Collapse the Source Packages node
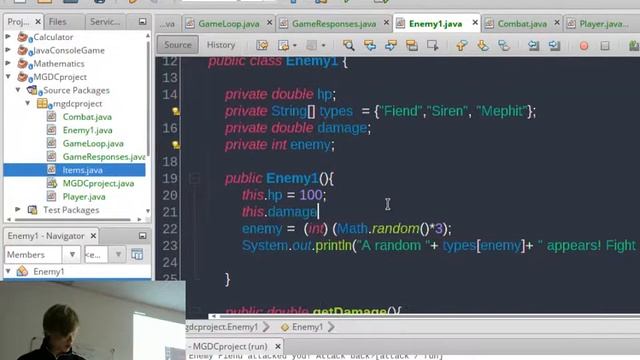 [18, 90]
